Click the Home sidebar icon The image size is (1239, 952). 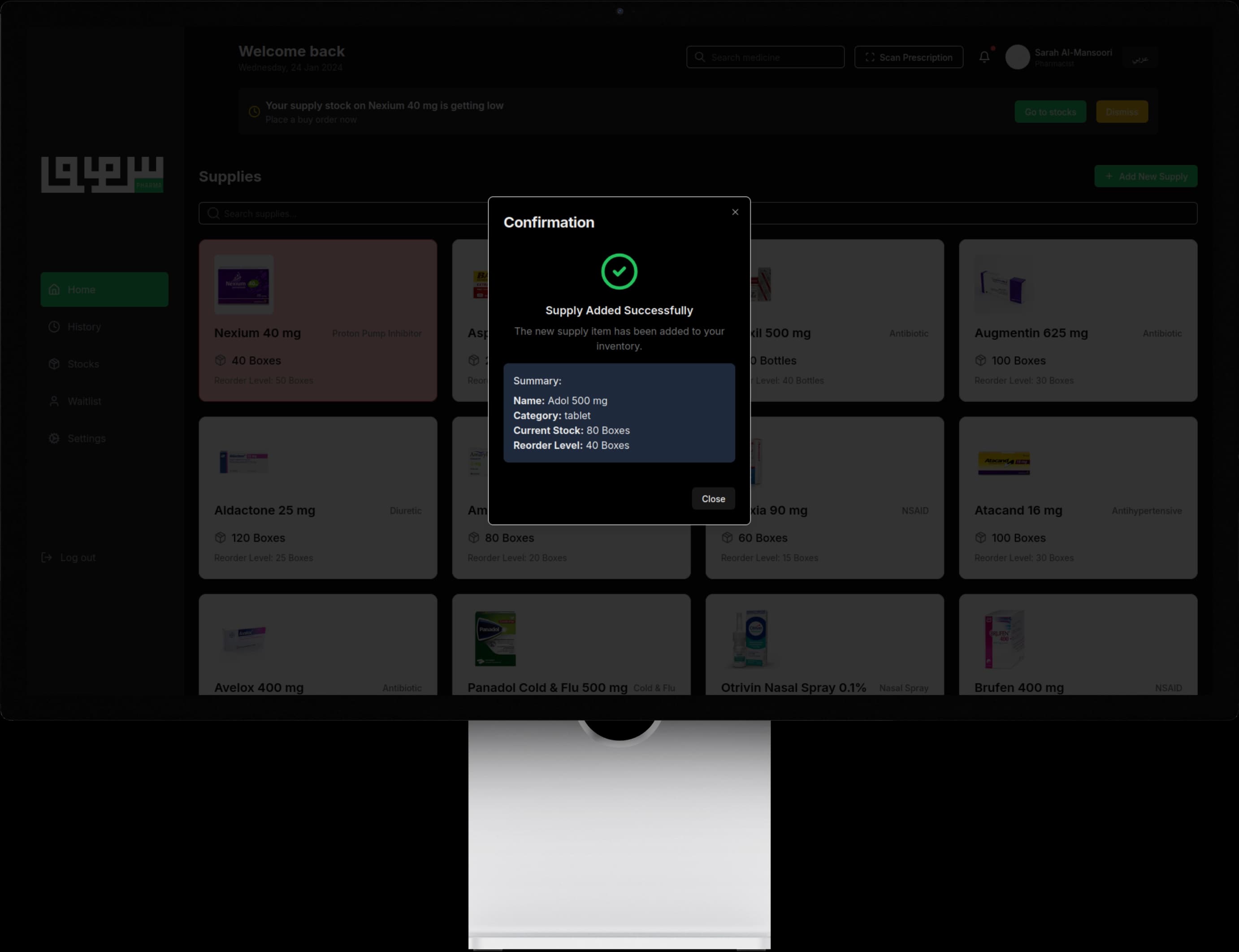pyautogui.click(x=54, y=289)
